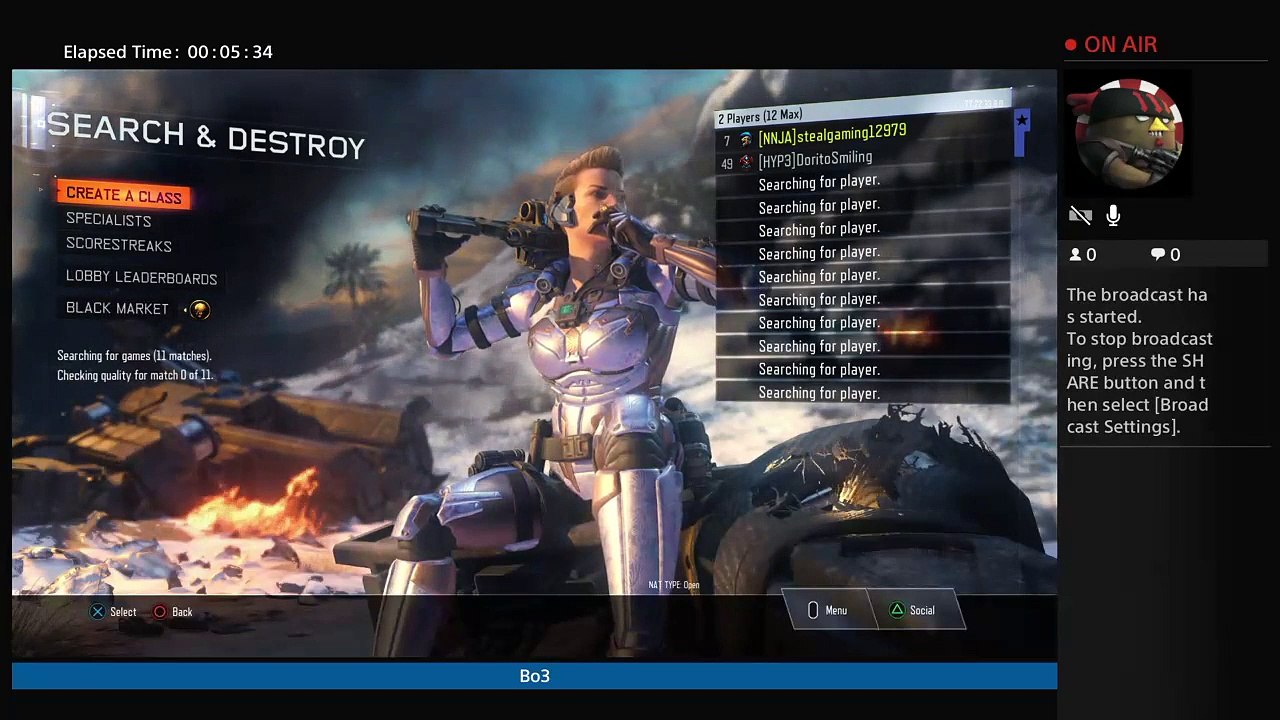1280x720 pixels.
Task: Click the comment count speech bubble icon
Action: click(x=1158, y=255)
